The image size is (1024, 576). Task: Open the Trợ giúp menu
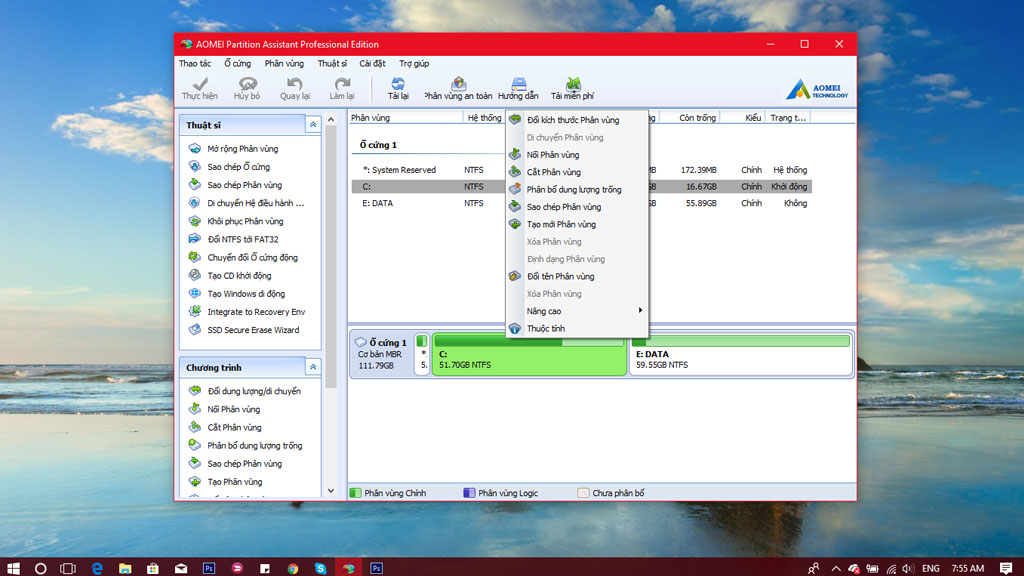414,63
